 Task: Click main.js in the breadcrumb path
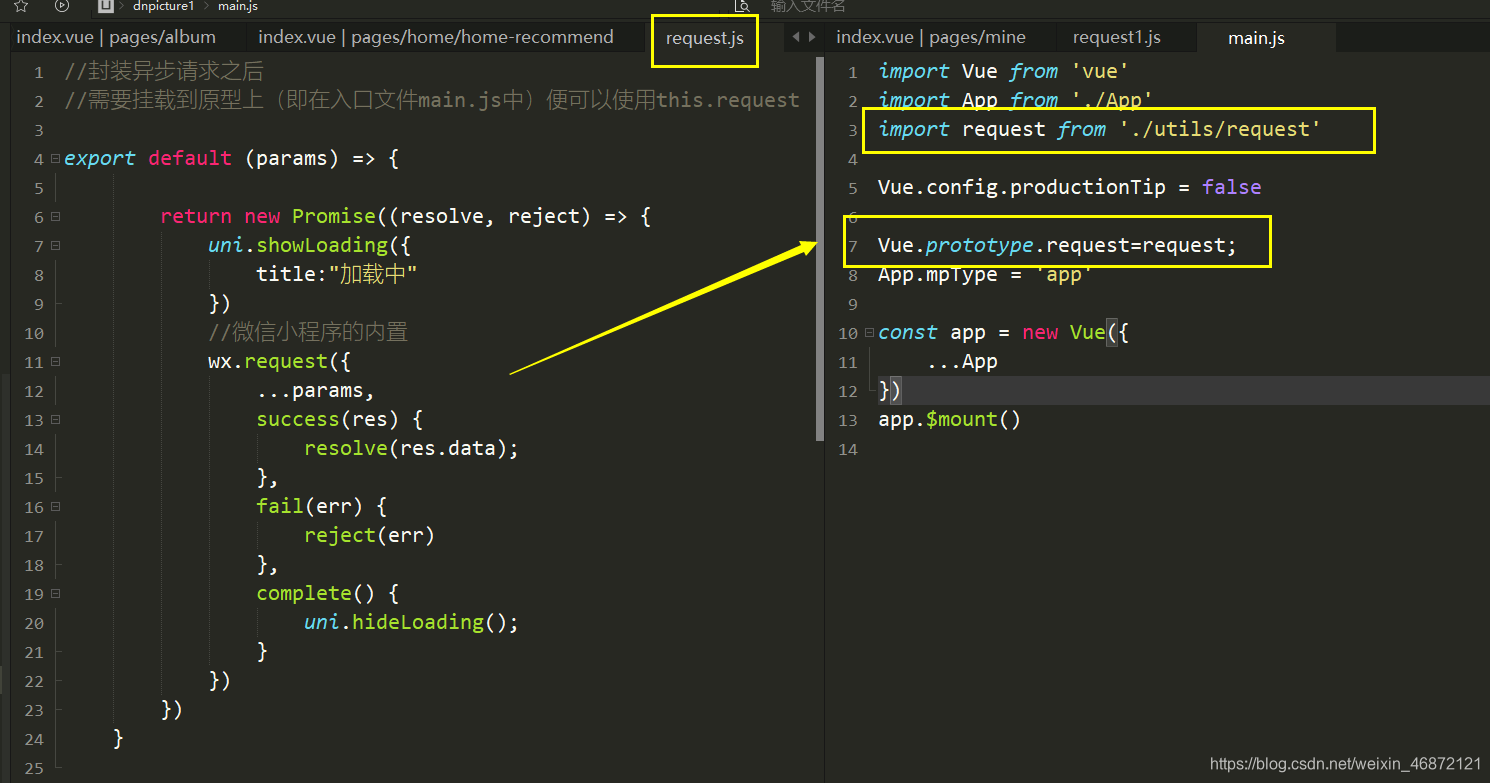(x=238, y=6)
